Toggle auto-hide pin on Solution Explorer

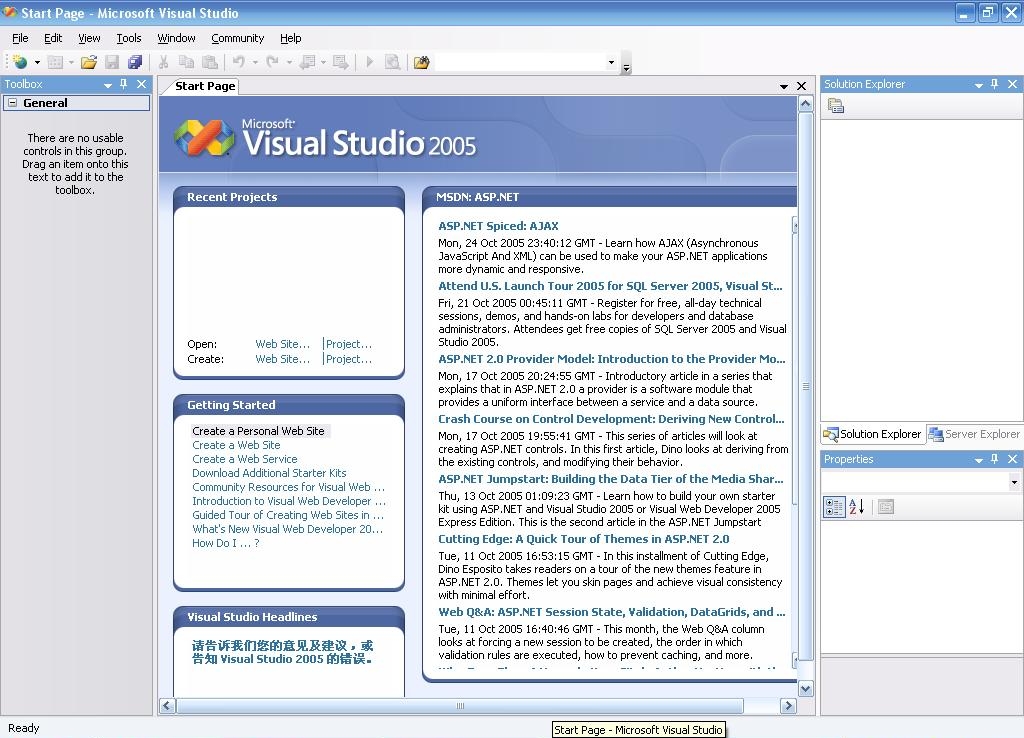995,84
